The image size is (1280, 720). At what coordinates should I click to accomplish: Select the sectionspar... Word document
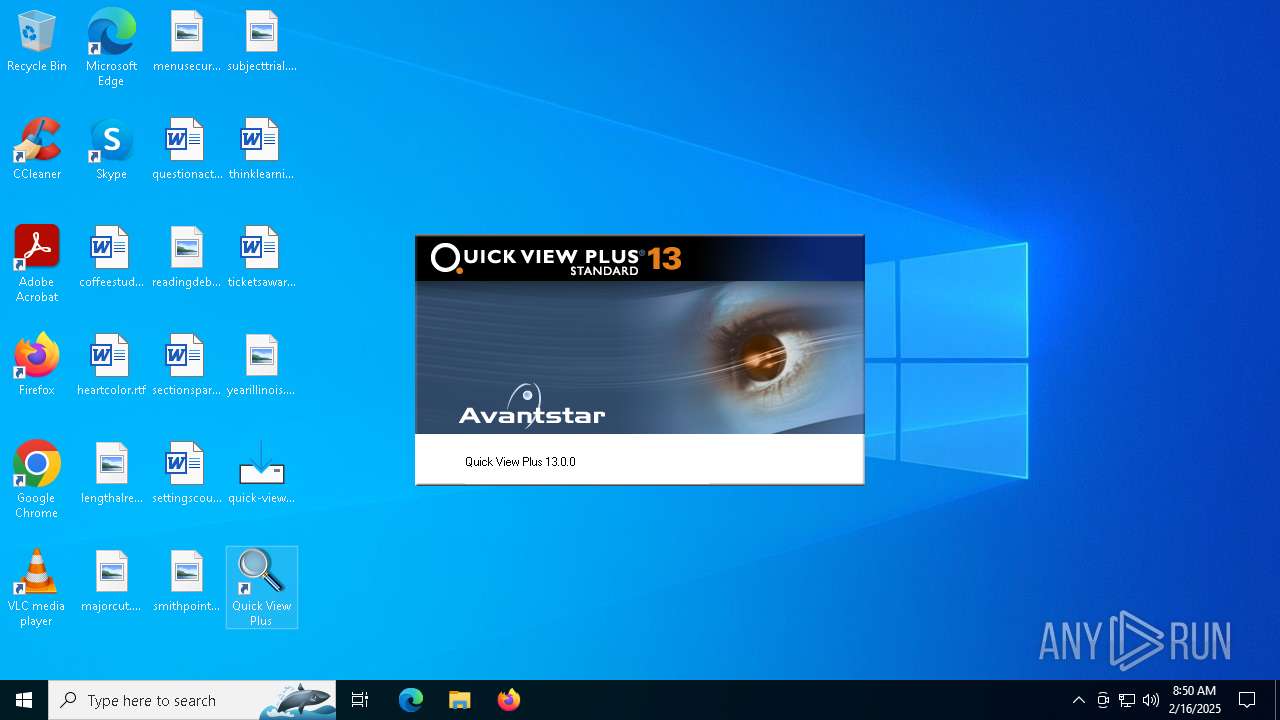[x=186, y=366]
